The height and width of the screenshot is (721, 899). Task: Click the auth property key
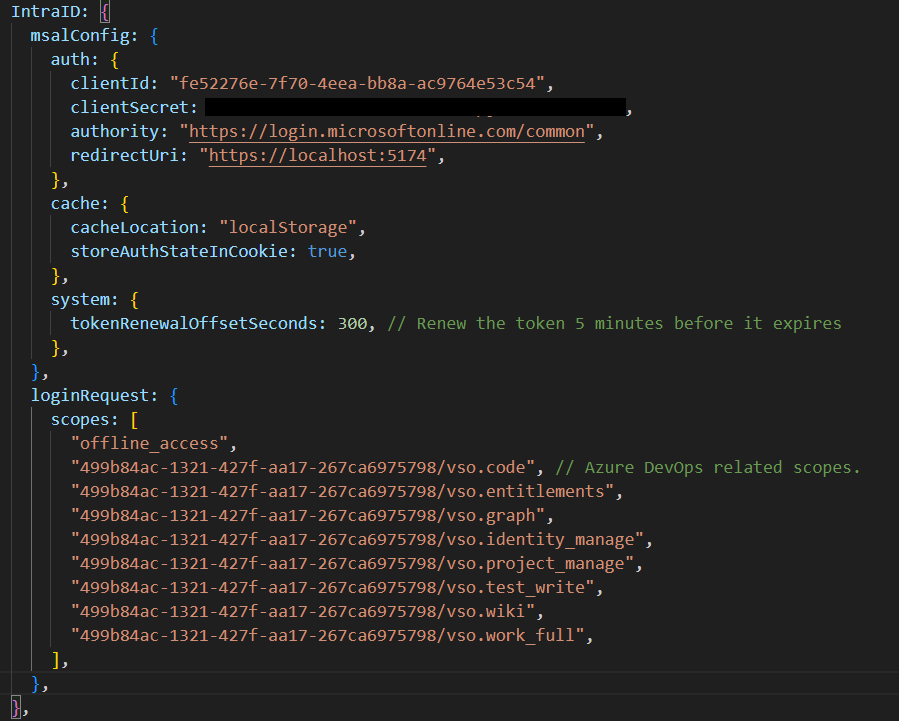click(x=71, y=60)
